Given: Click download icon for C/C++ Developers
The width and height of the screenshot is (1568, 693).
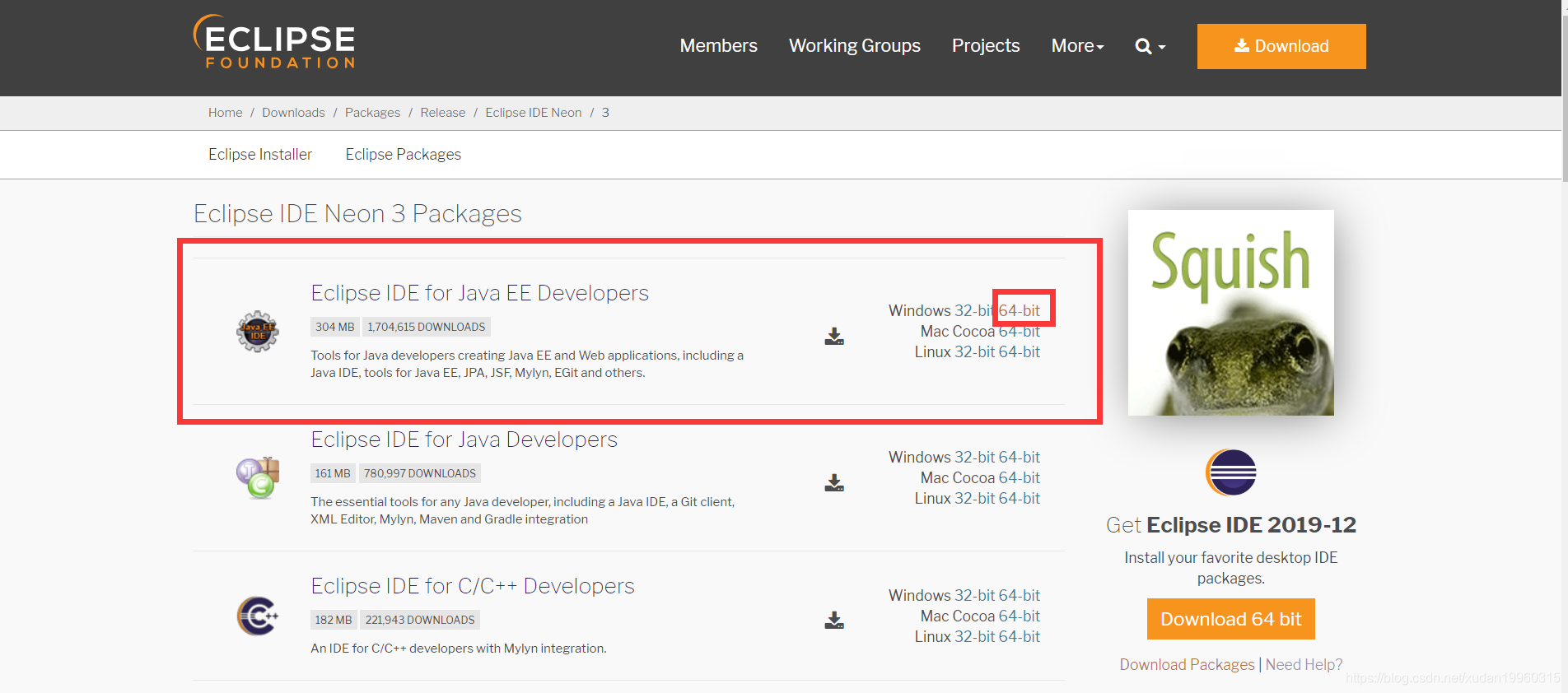Looking at the screenshot, I should point(834,620).
